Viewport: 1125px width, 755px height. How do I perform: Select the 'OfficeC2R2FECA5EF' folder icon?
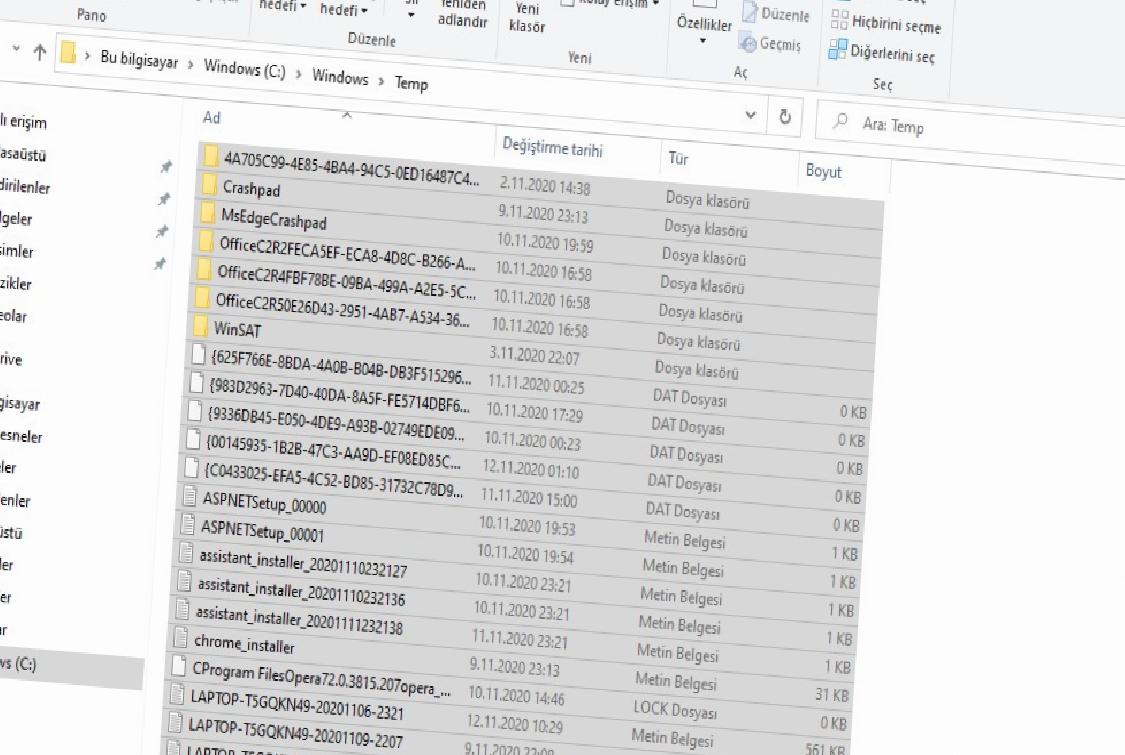pos(205,241)
